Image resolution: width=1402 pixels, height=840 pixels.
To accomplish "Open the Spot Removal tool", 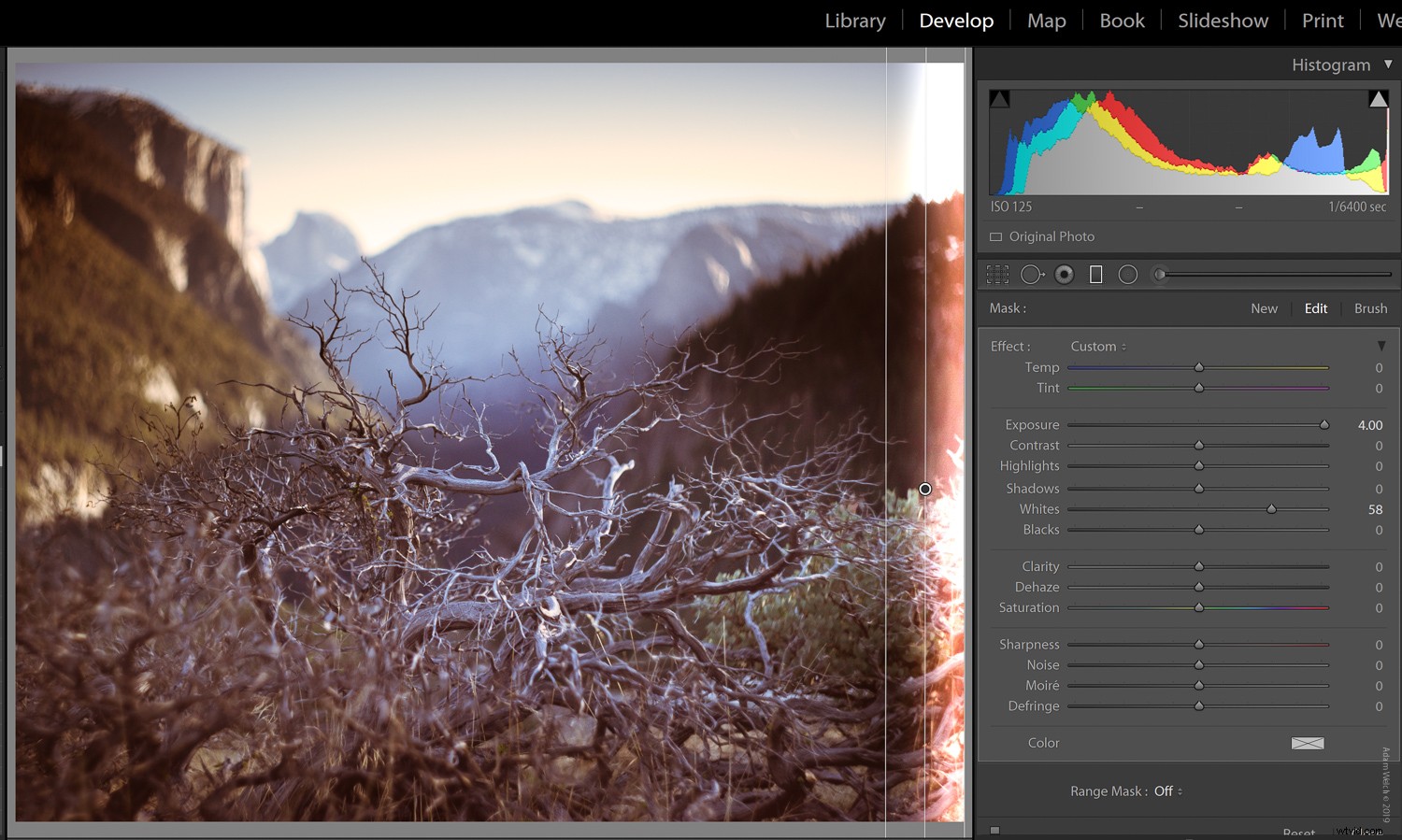I will pyautogui.click(x=1032, y=274).
